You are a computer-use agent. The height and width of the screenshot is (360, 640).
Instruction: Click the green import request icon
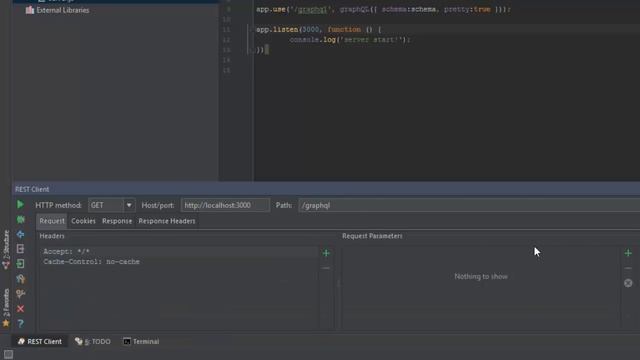(20, 264)
